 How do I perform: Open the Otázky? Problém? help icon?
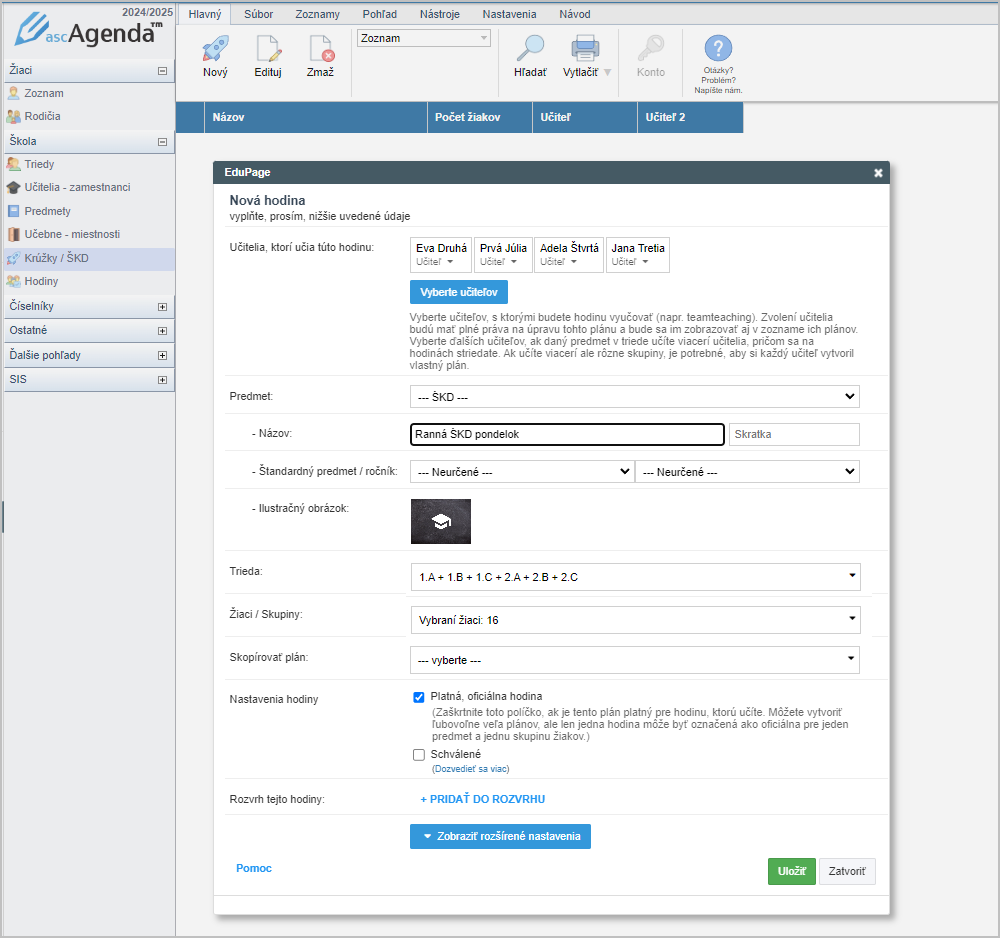pyautogui.click(x=718, y=48)
